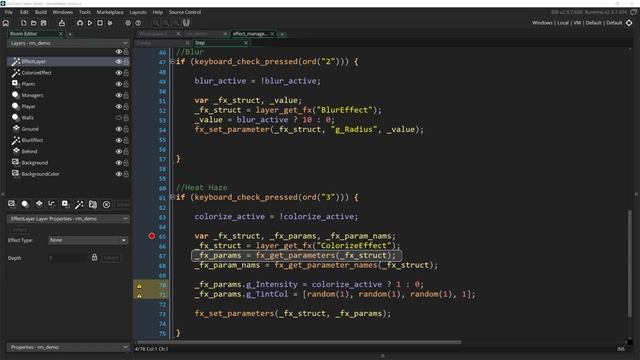Viewport: 640px width, 360px height.
Task: Show the hidden Walls layer
Action: pos(118,118)
